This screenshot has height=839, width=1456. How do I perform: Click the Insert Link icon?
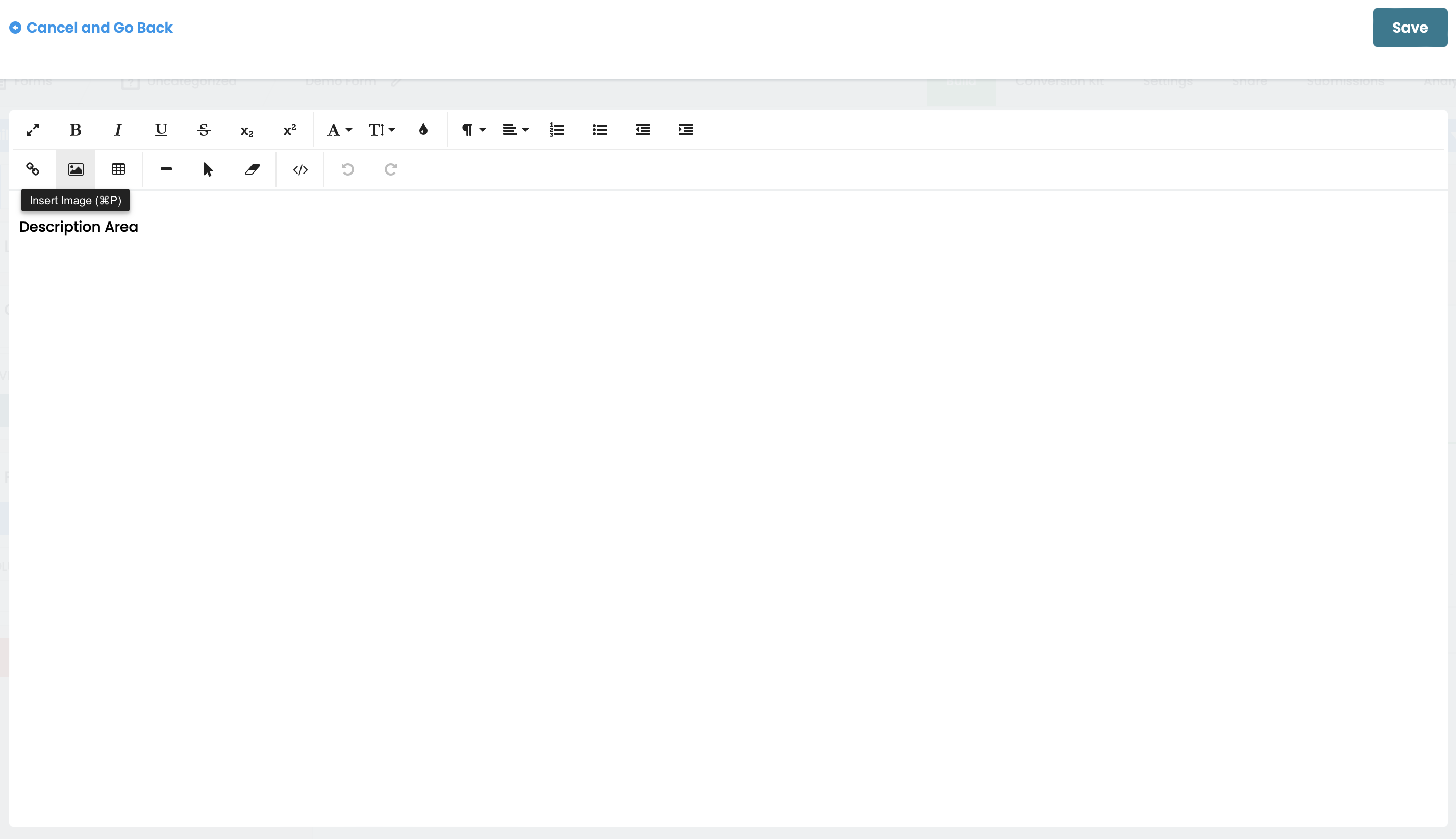[x=33, y=169]
